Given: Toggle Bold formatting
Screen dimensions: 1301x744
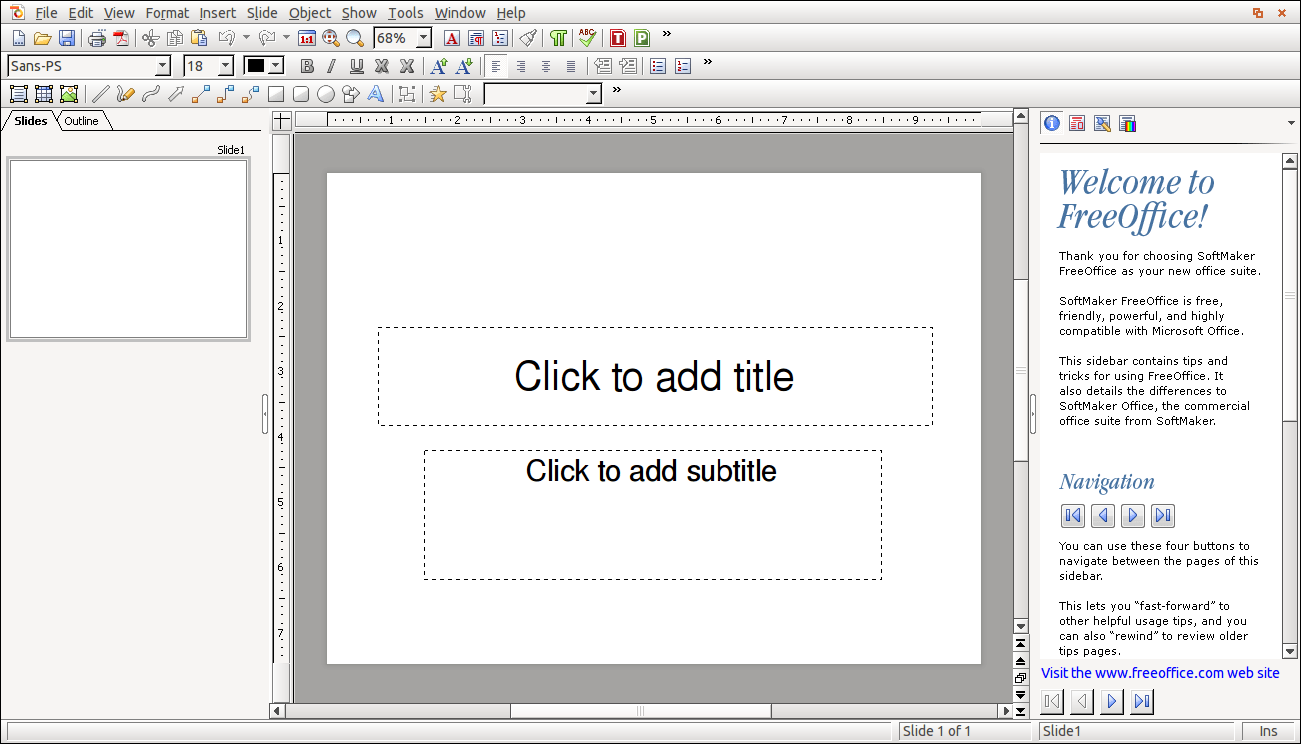Looking at the screenshot, I should 307,66.
